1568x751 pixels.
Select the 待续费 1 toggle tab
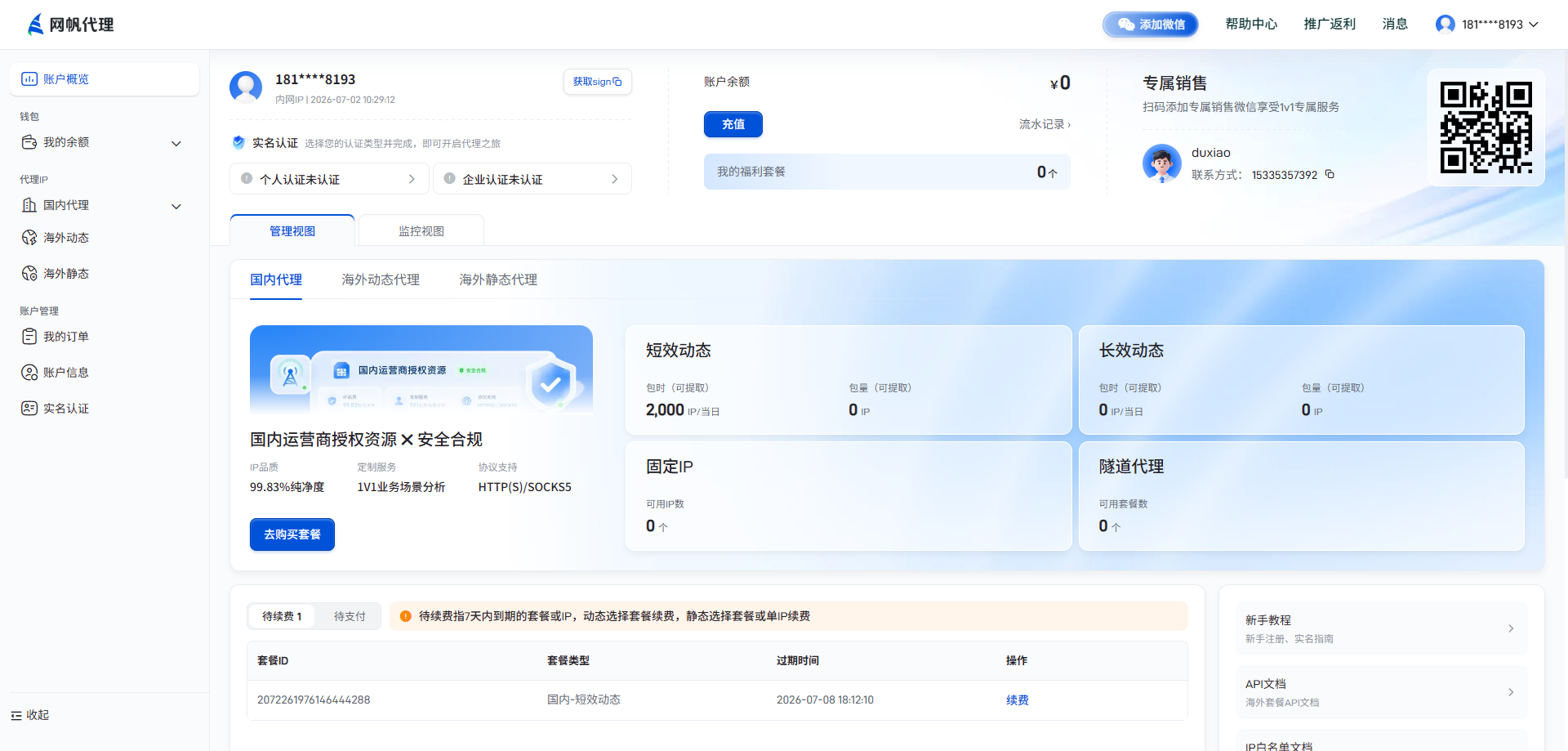282,616
